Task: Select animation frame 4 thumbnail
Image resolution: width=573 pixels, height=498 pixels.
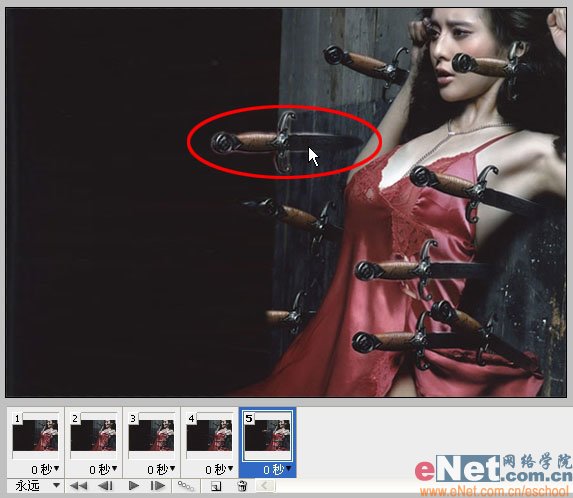Action: 209,435
